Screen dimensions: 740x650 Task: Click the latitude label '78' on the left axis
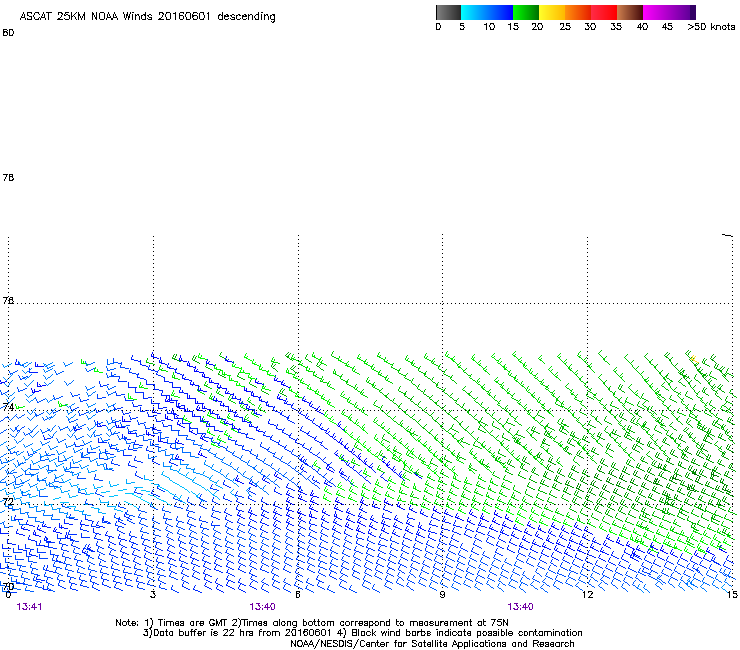click(8, 177)
